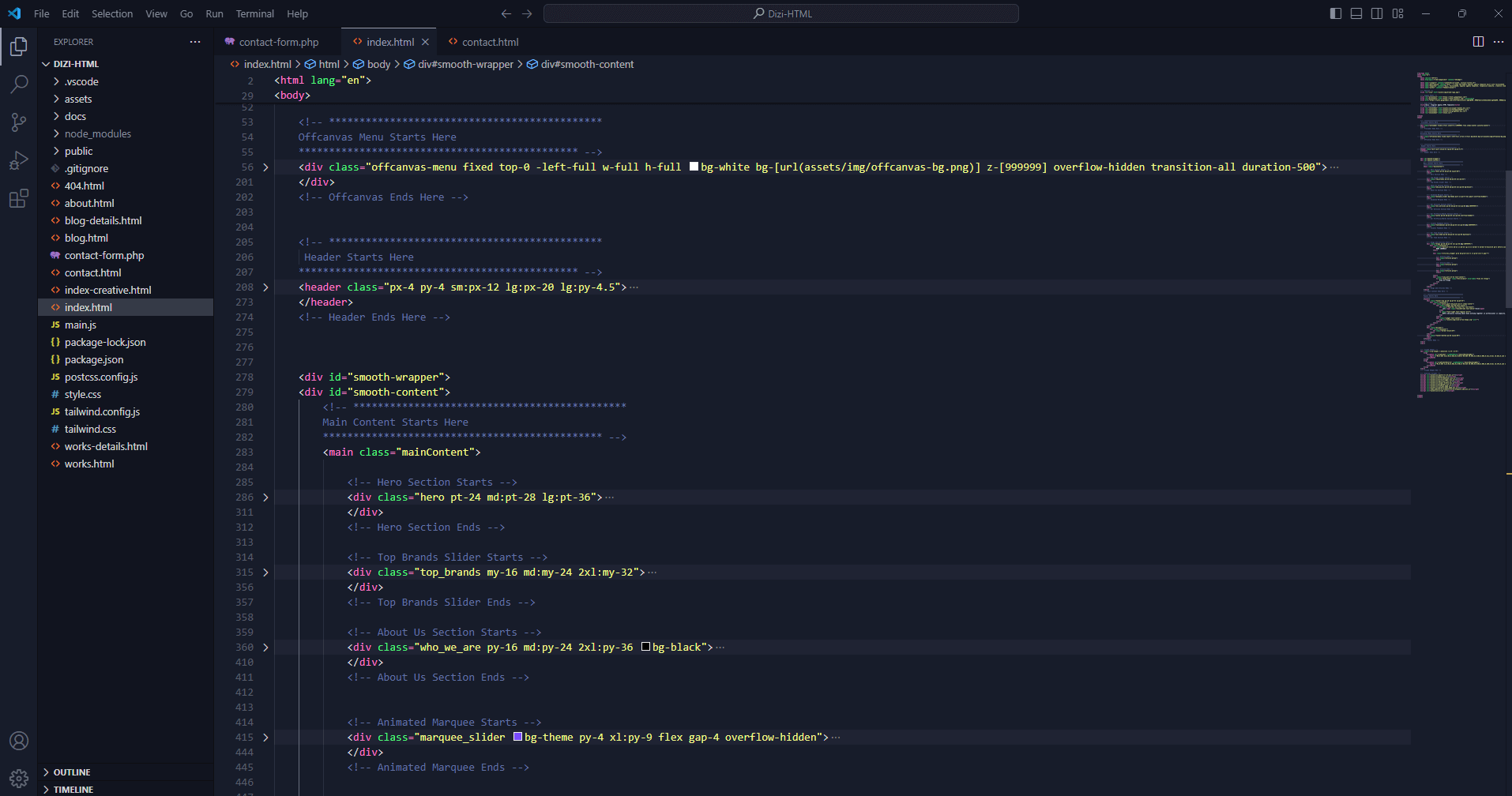
Task: Open 404.html from explorer
Action: [x=126, y=186]
